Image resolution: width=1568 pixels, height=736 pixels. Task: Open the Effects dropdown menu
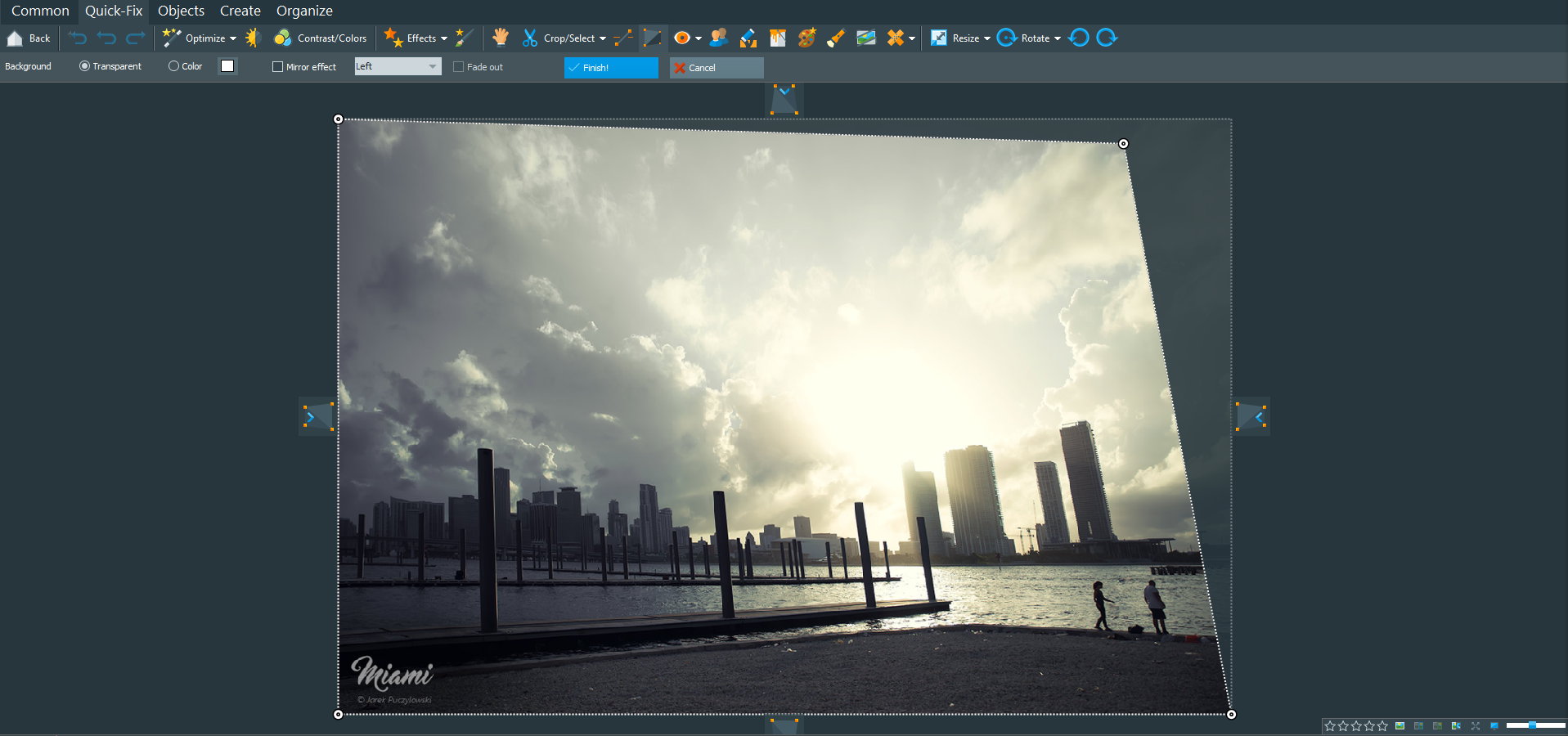coord(443,38)
